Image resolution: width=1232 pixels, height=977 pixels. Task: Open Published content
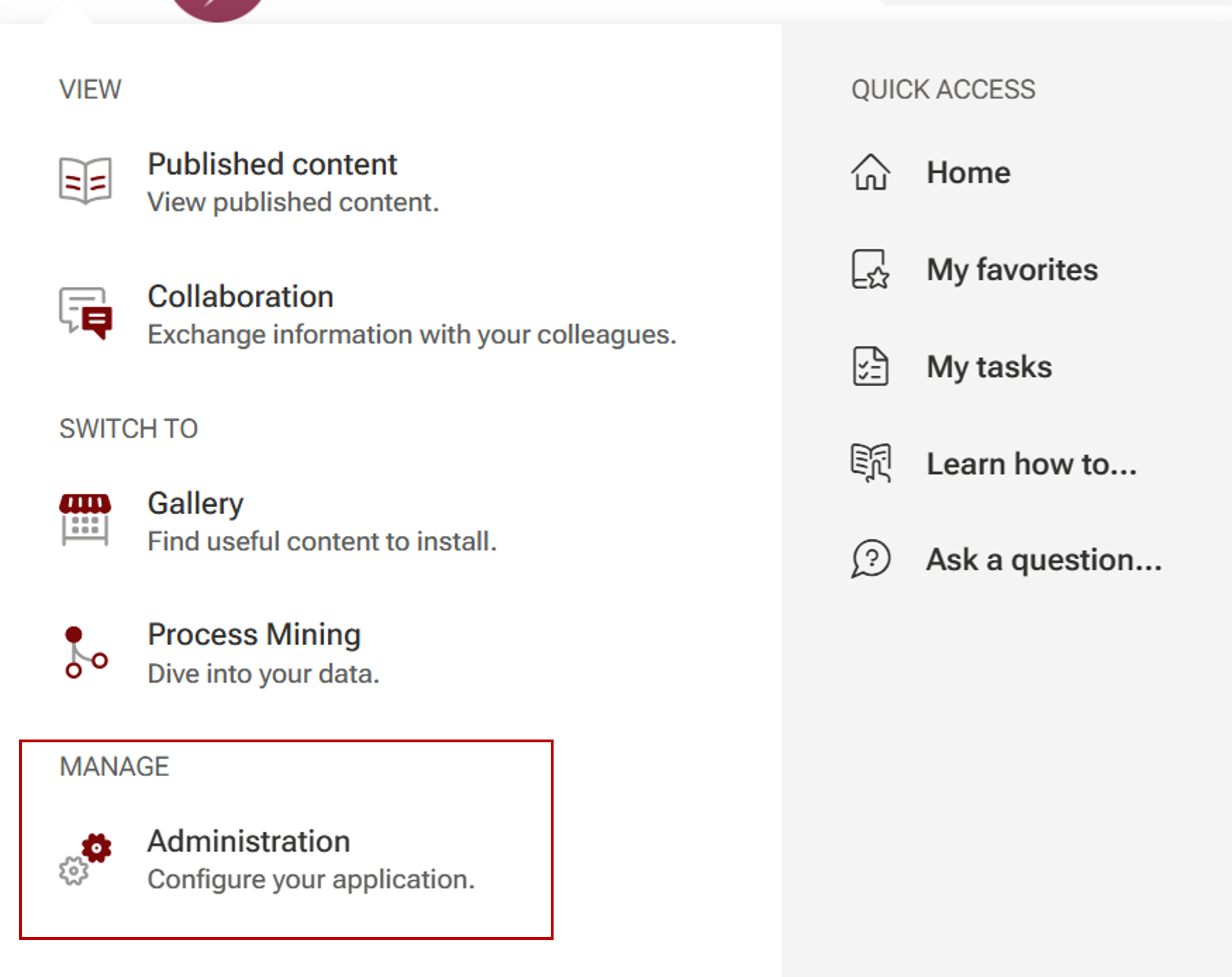[x=272, y=165]
